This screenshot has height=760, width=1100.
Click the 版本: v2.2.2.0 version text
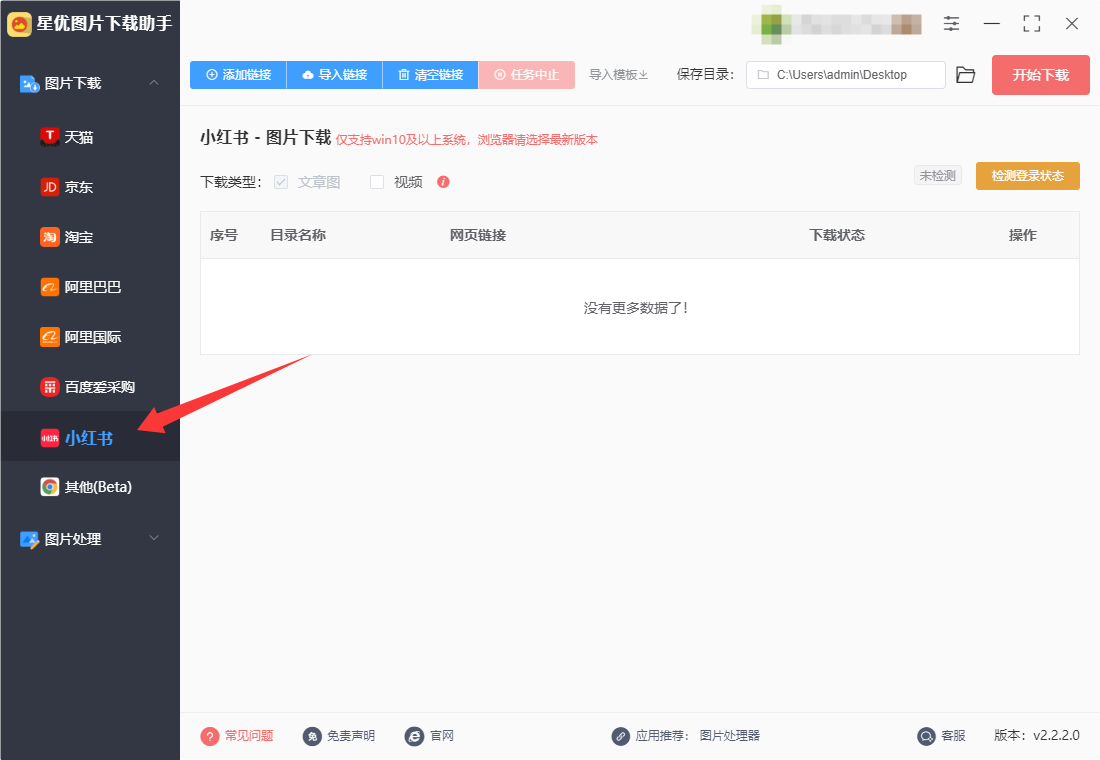[1037, 735]
